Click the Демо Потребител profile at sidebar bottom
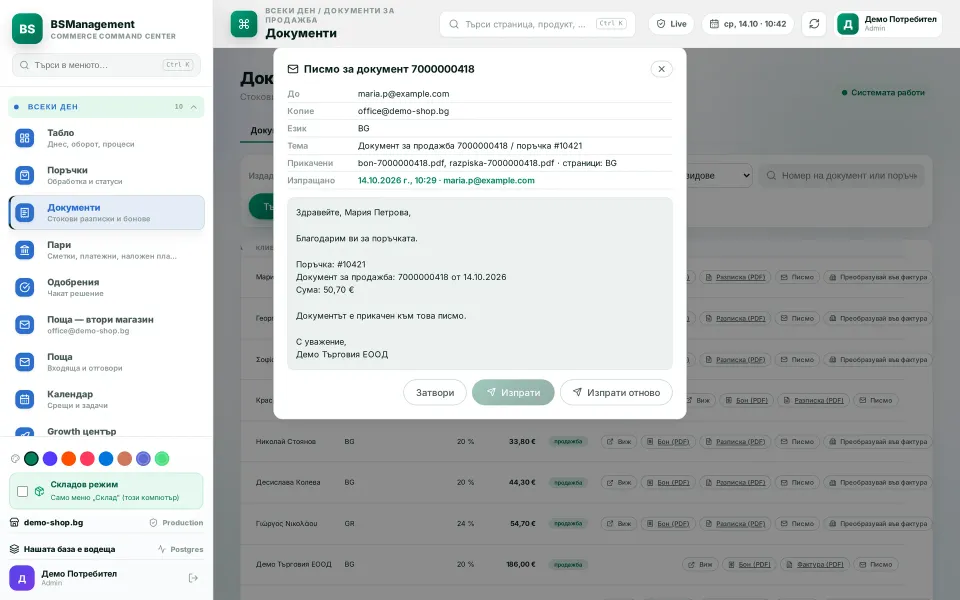This screenshot has height=600, width=960. click(106, 578)
